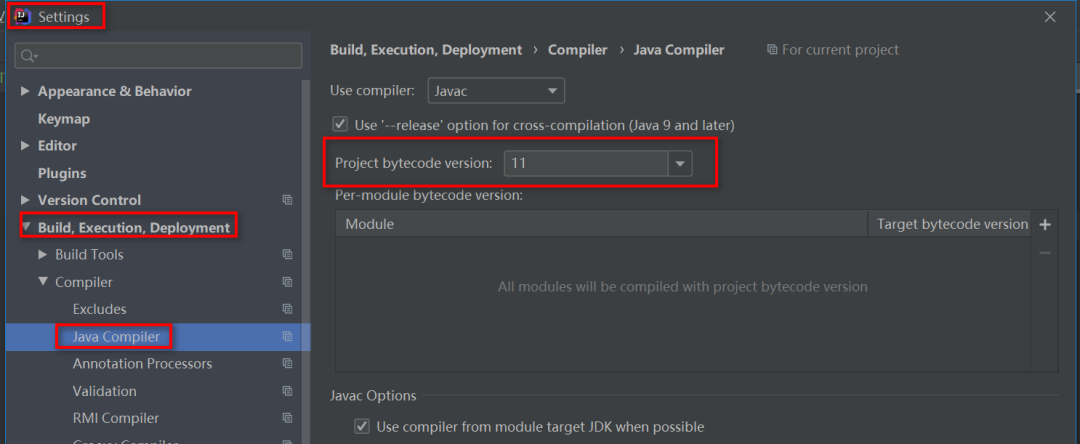Click the Target bytecode version column header
The image size is (1080, 444).
point(951,224)
